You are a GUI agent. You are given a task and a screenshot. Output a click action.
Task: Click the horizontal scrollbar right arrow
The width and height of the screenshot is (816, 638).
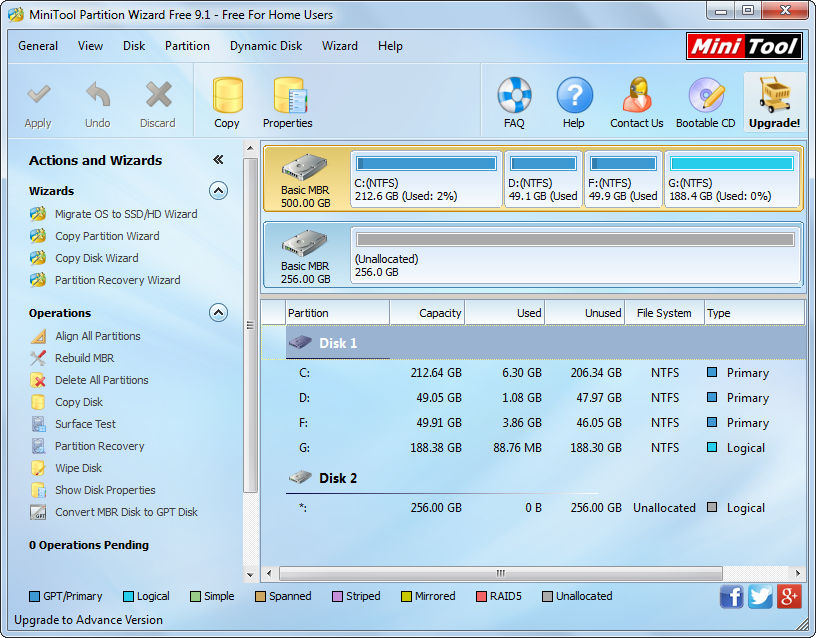pyautogui.click(x=798, y=573)
